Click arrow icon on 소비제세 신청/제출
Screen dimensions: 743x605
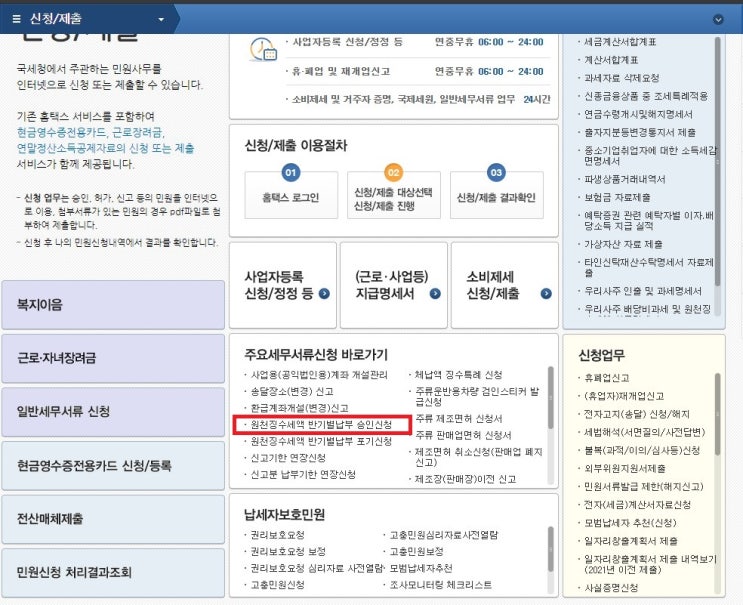tap(546, 294)
